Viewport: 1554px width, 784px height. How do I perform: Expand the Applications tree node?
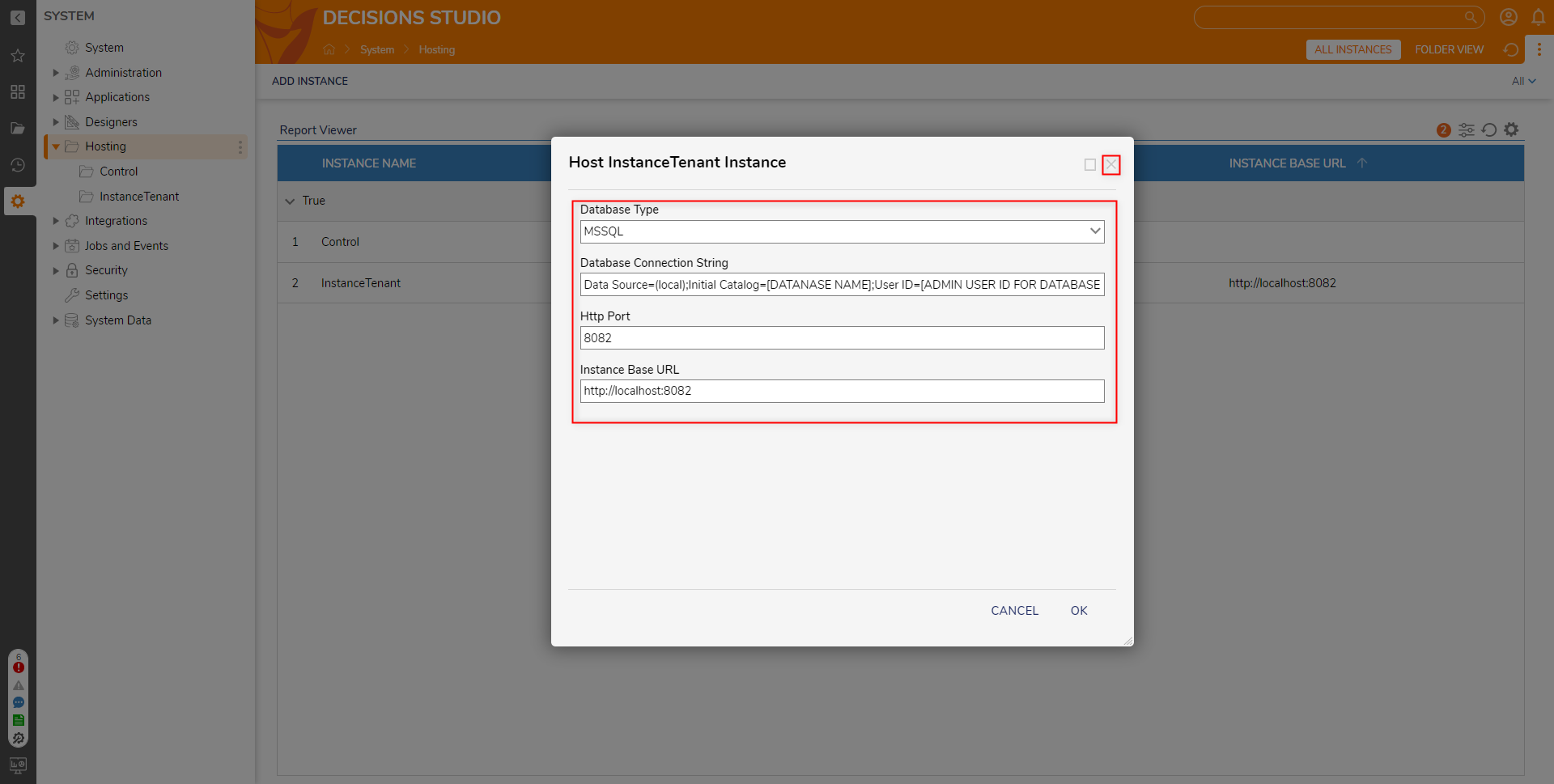56,97
